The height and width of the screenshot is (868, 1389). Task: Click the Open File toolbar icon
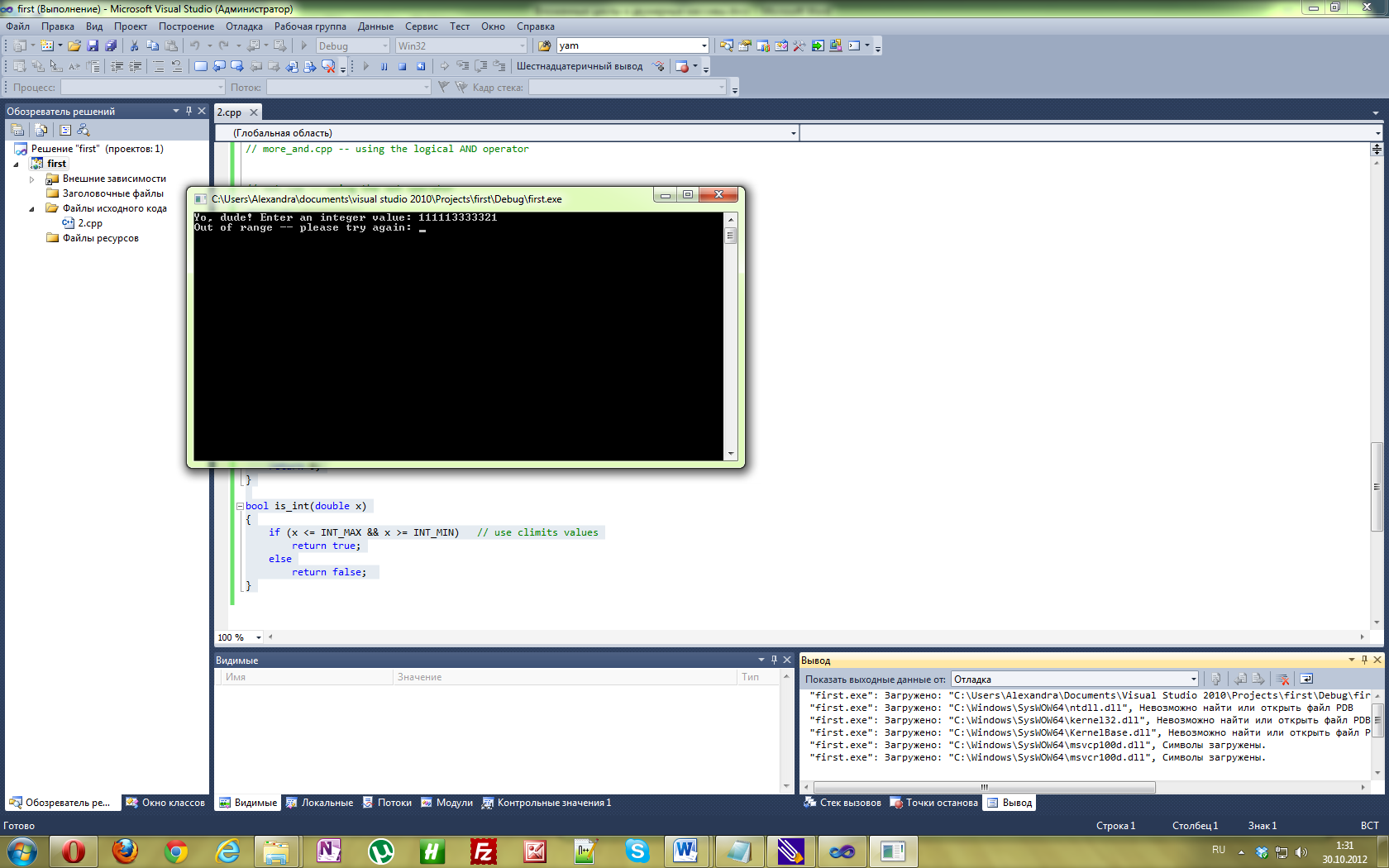[x=74, y=46]
